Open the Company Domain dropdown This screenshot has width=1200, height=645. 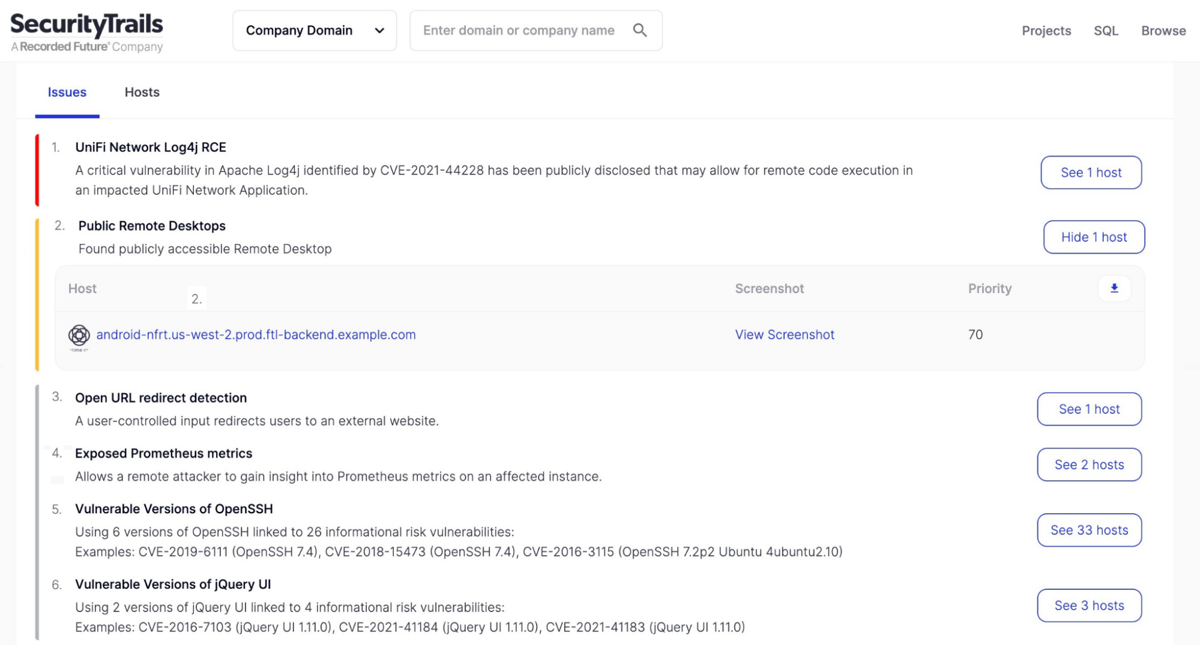(x=315, y=31)
